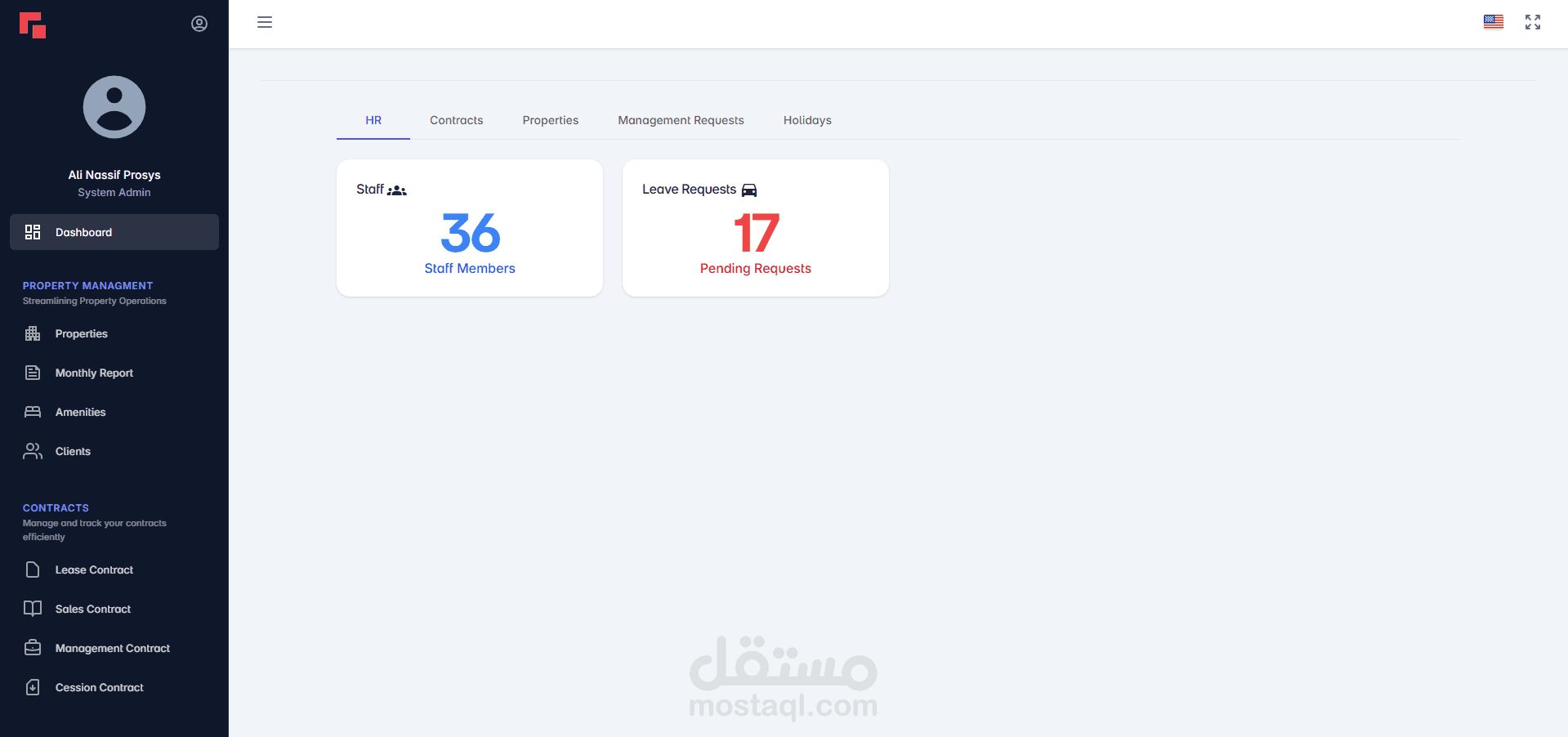This screenshot has height=737, width=1568.
Task: Select the Properties icon in the sidebar
Action: (x=32, y=333)
